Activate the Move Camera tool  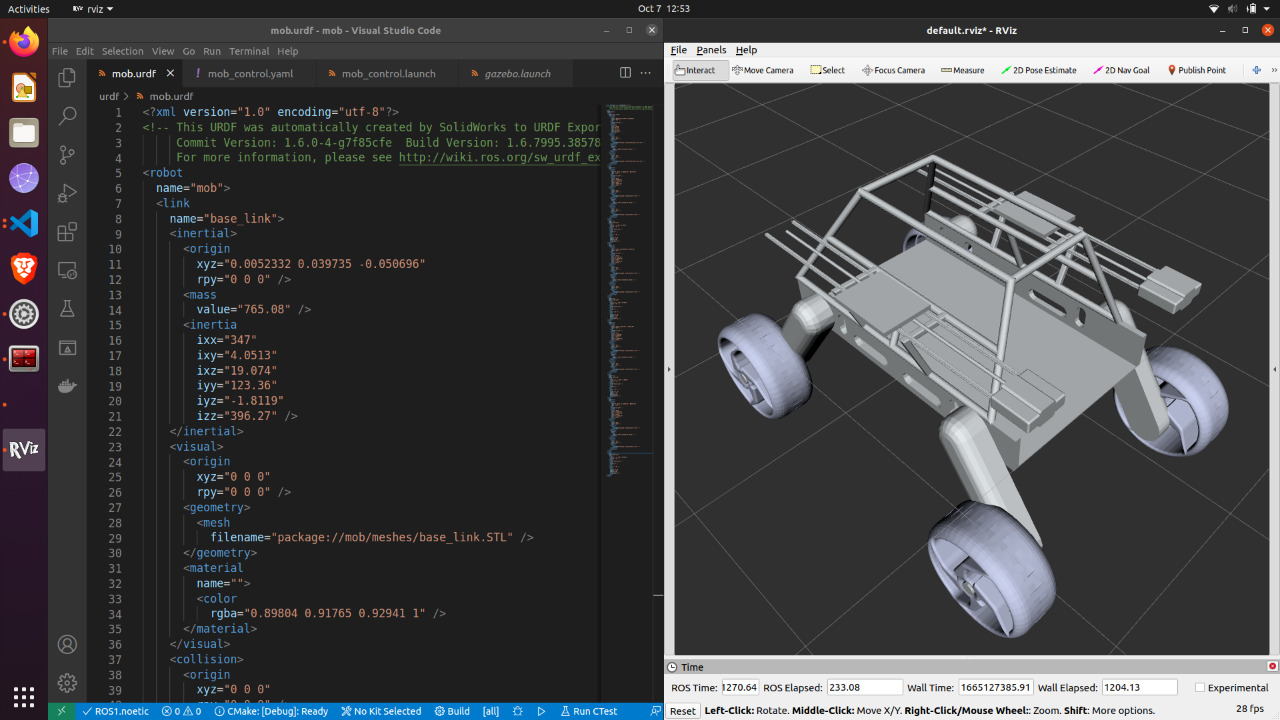click(x=763, y=70)
